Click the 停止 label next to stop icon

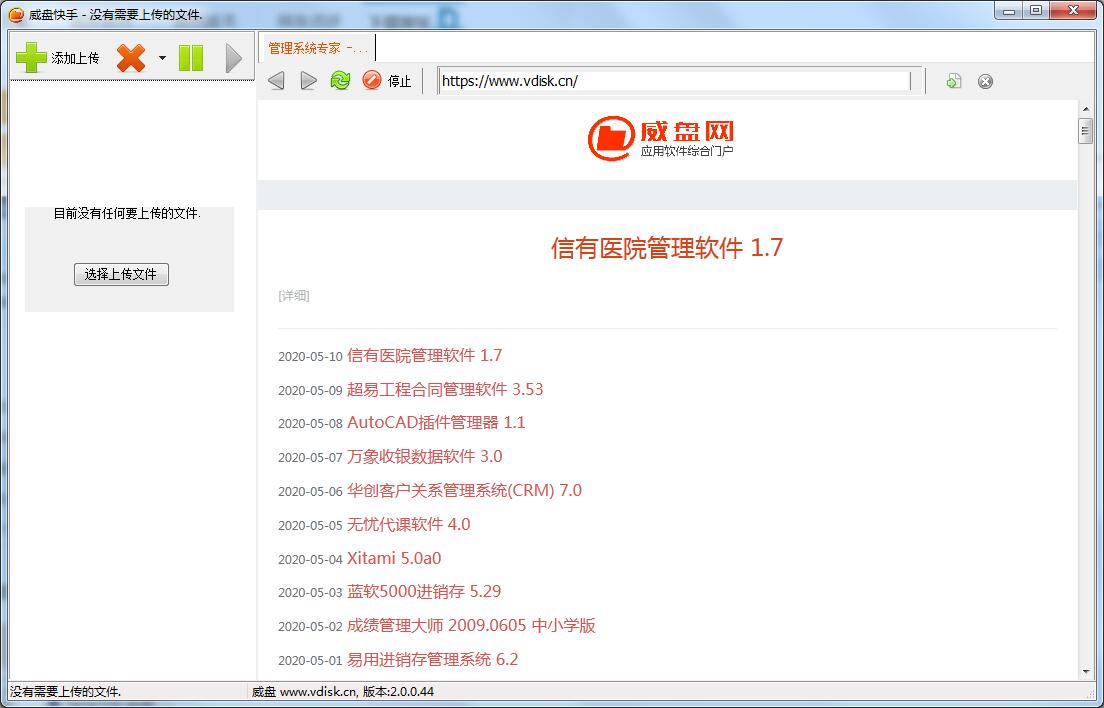pyautogui.click(x=399, y=82)
